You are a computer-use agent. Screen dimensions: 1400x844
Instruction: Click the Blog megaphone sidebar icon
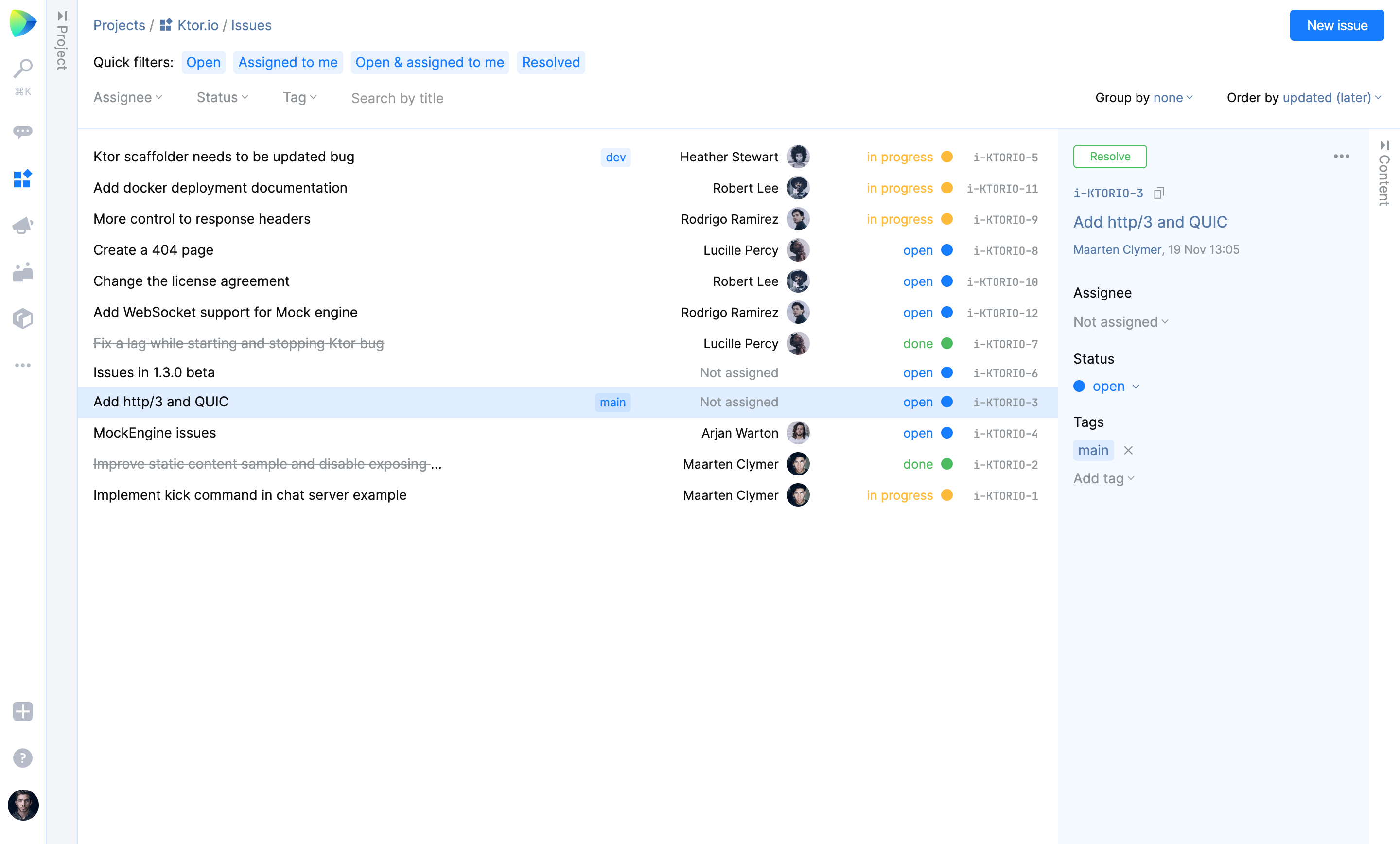[x=23, y=226]
